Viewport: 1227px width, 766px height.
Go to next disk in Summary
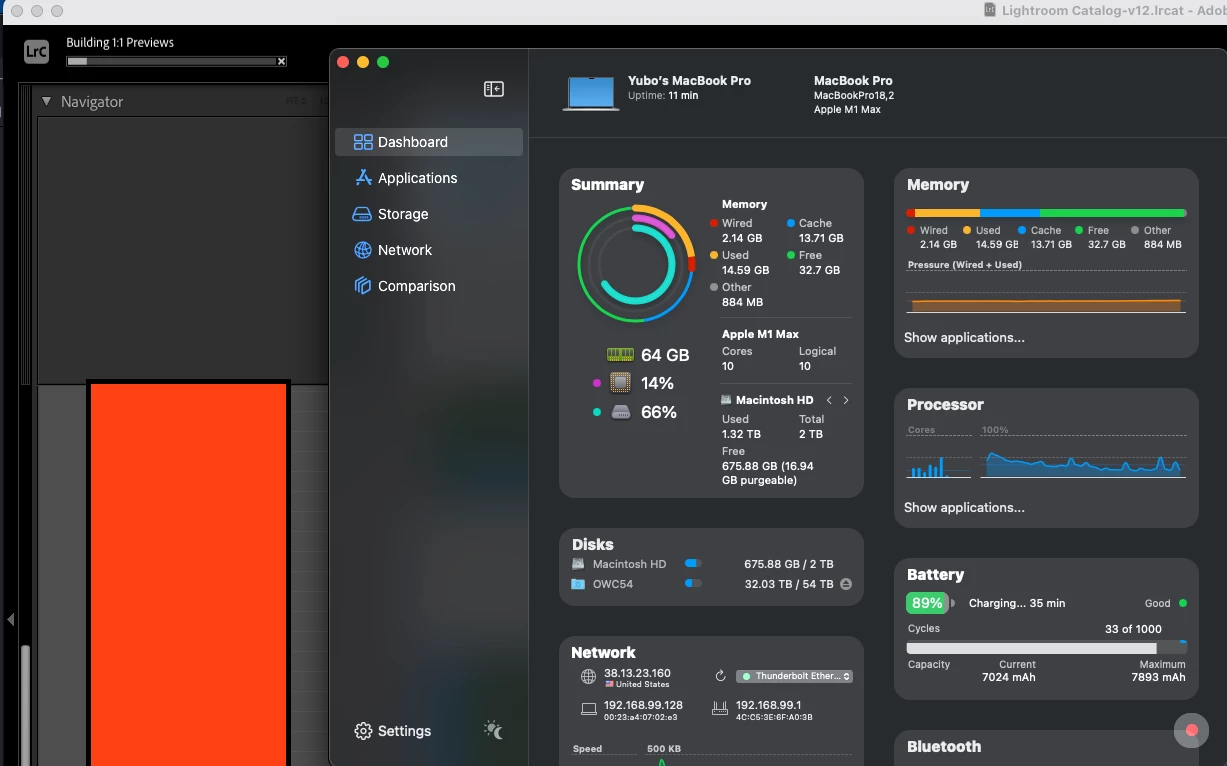(846, 400)
